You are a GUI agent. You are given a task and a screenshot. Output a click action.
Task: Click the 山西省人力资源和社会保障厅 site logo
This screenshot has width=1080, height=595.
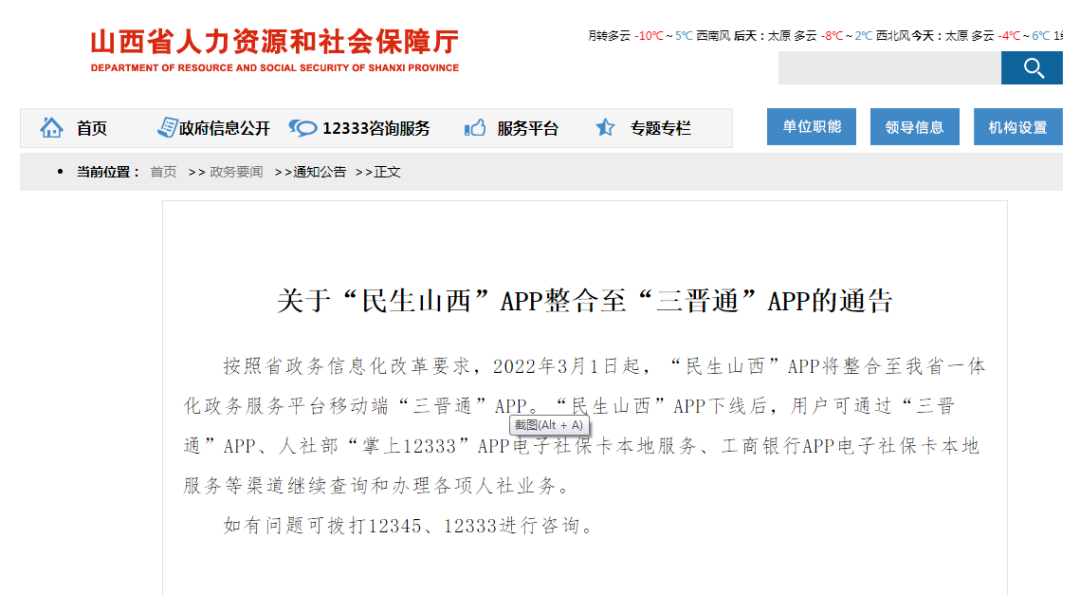(x=274, y=50)
